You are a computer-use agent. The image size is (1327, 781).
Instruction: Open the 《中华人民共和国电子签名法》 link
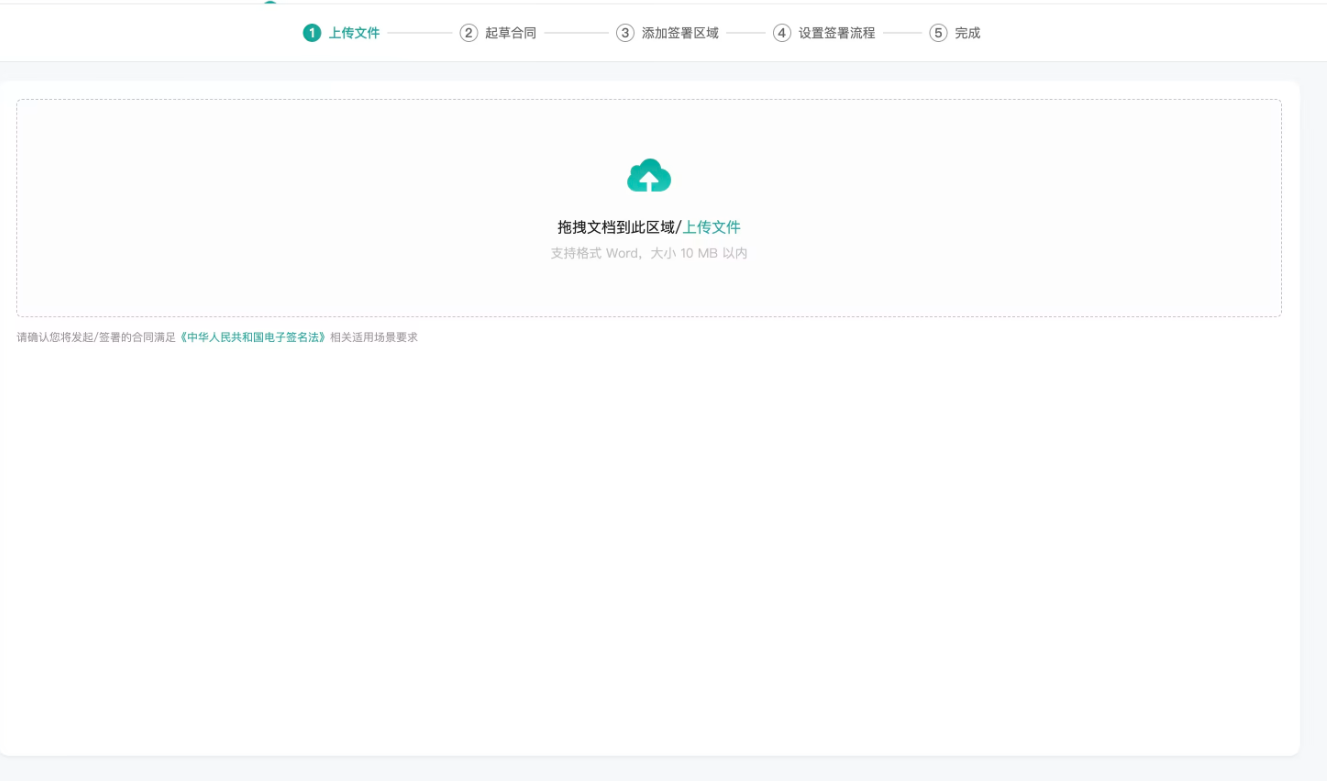click(253, 337)
